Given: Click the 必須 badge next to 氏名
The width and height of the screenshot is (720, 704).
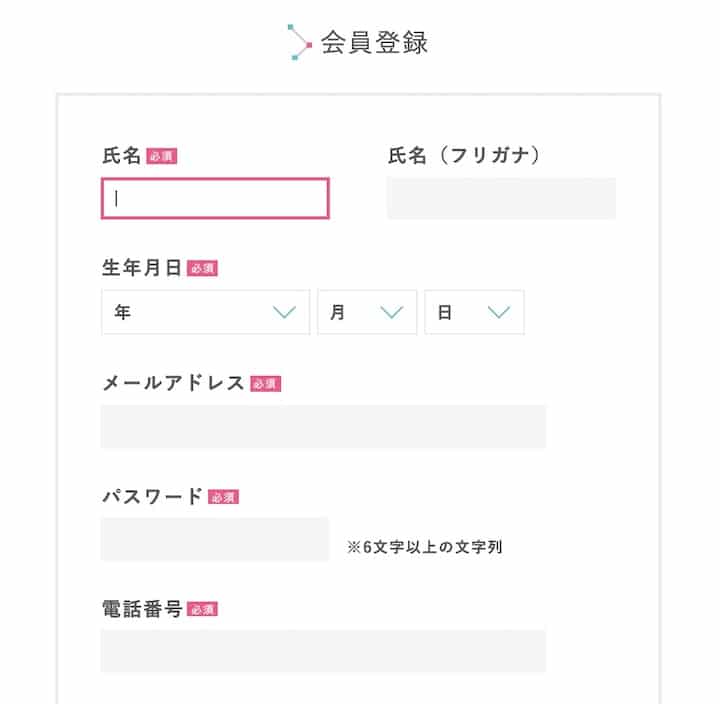Looking at the screenshot, I should click(162, 156).
